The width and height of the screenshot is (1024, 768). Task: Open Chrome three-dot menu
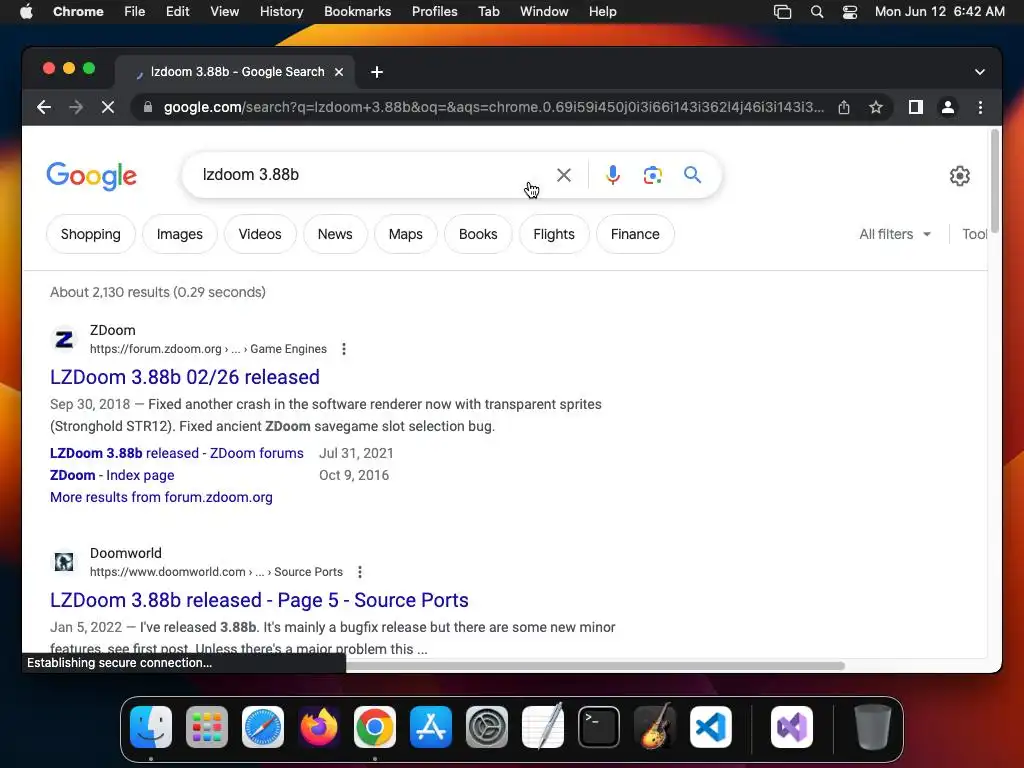pos(980,107)
